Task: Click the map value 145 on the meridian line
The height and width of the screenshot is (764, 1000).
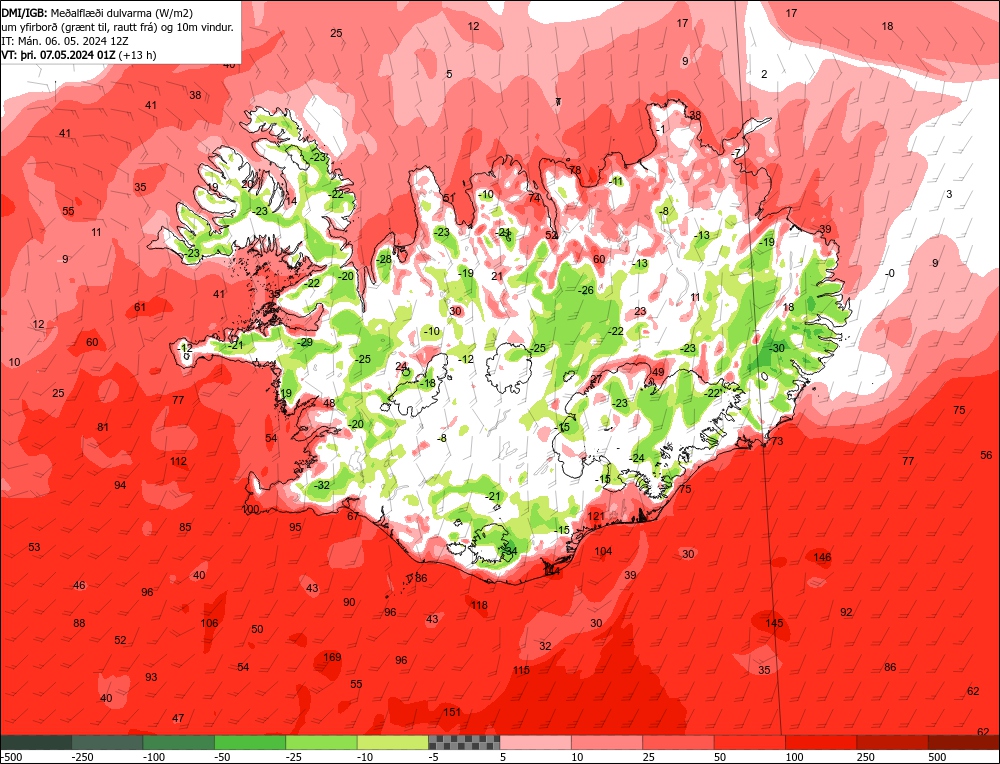Action: (x=774, y=623)
